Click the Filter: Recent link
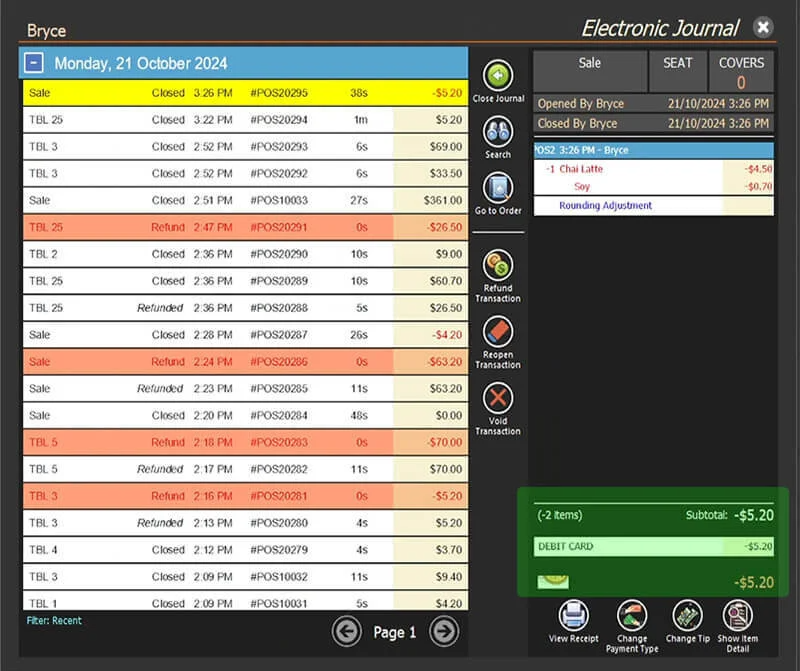Viewport: 800px width, 671px height. 54,620
